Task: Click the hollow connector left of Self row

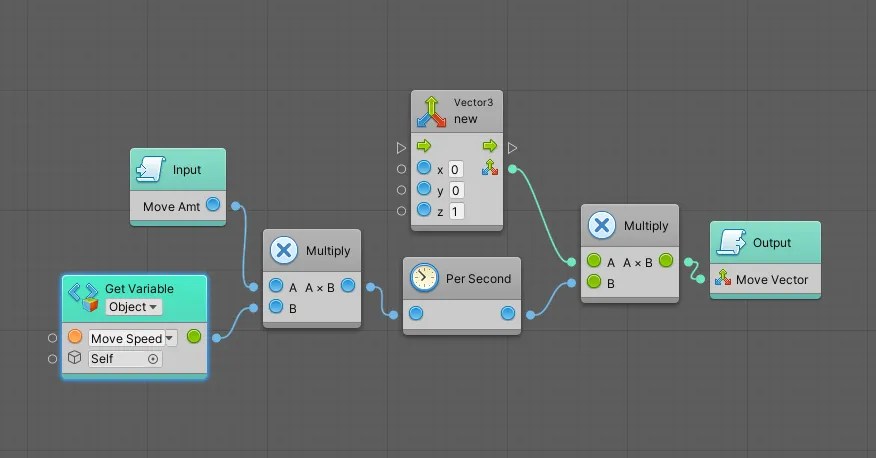Action: (x=53, y=359)
